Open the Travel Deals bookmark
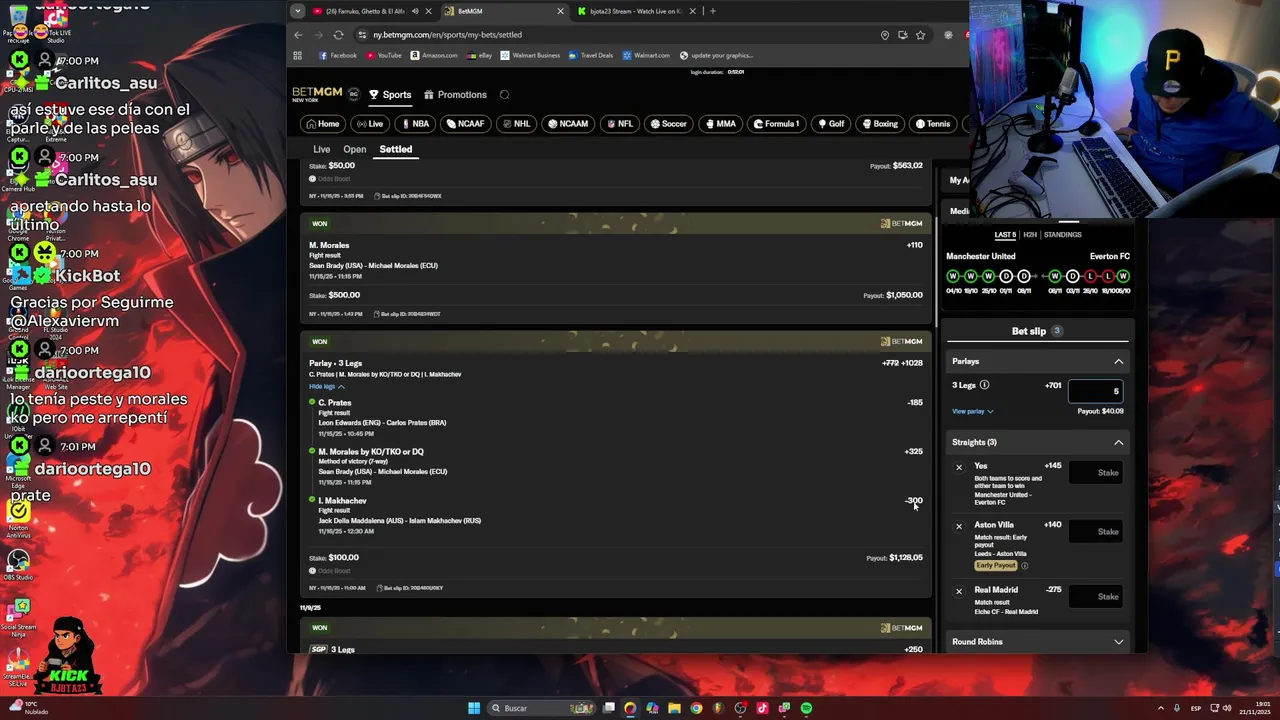Viewport: 1280px width, 720px height. pos(591,56)
